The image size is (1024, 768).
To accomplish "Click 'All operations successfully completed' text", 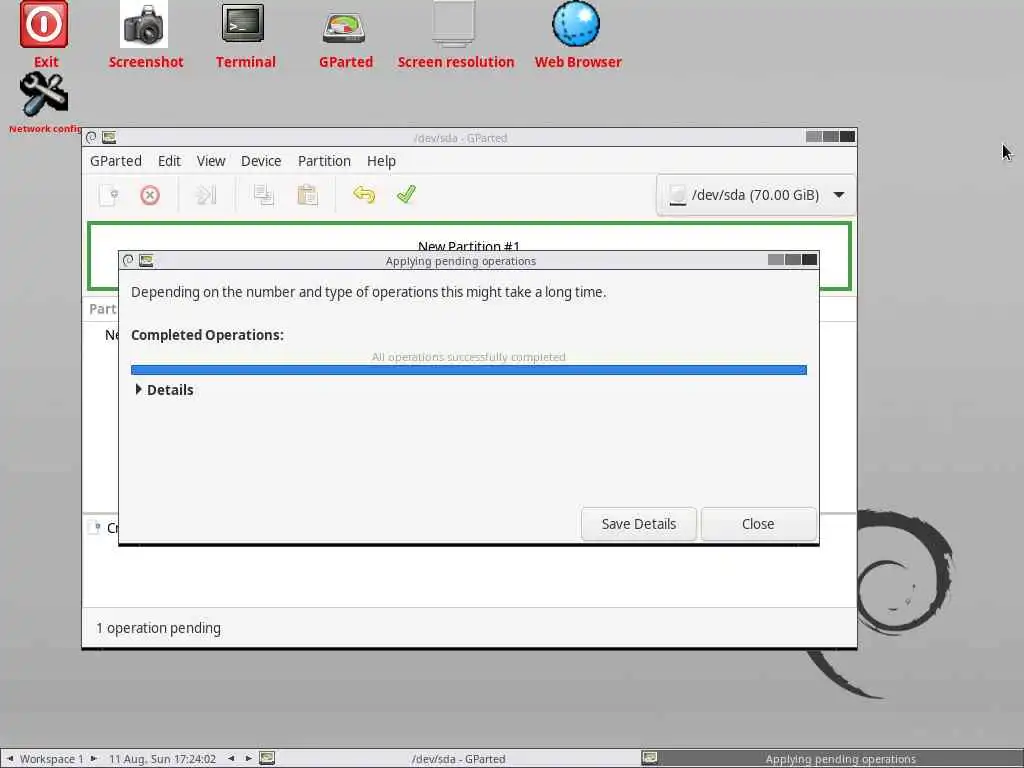I will pos(469,357).
